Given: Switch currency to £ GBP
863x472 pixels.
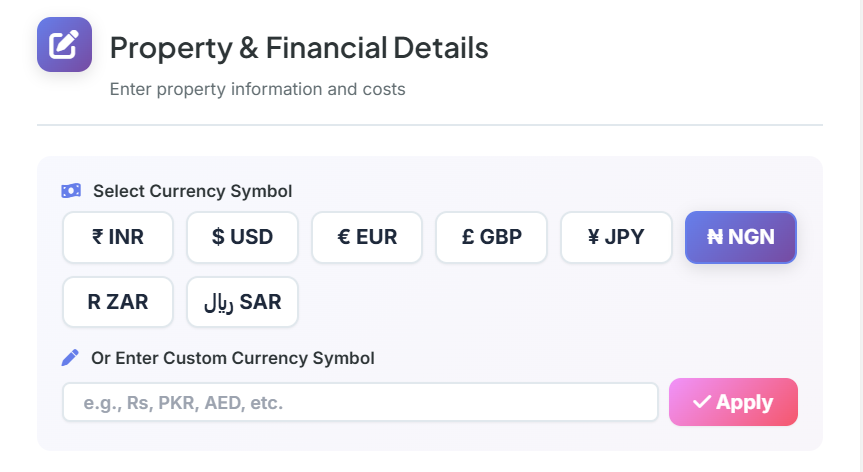Looking at the screenshot, I should click(491, 237).
